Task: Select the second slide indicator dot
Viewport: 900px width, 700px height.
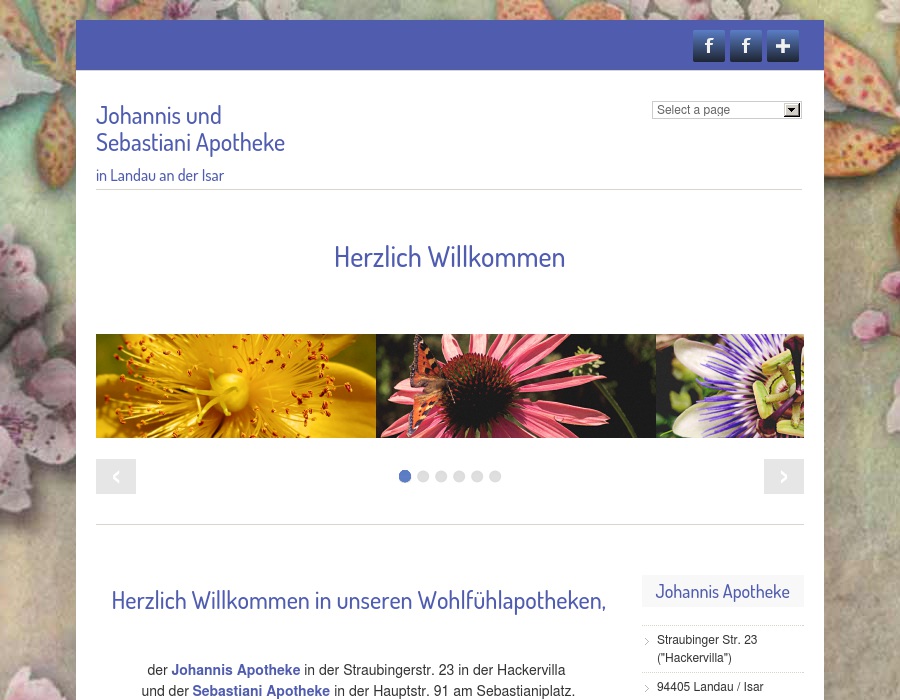Action: (x=423, y=476)
